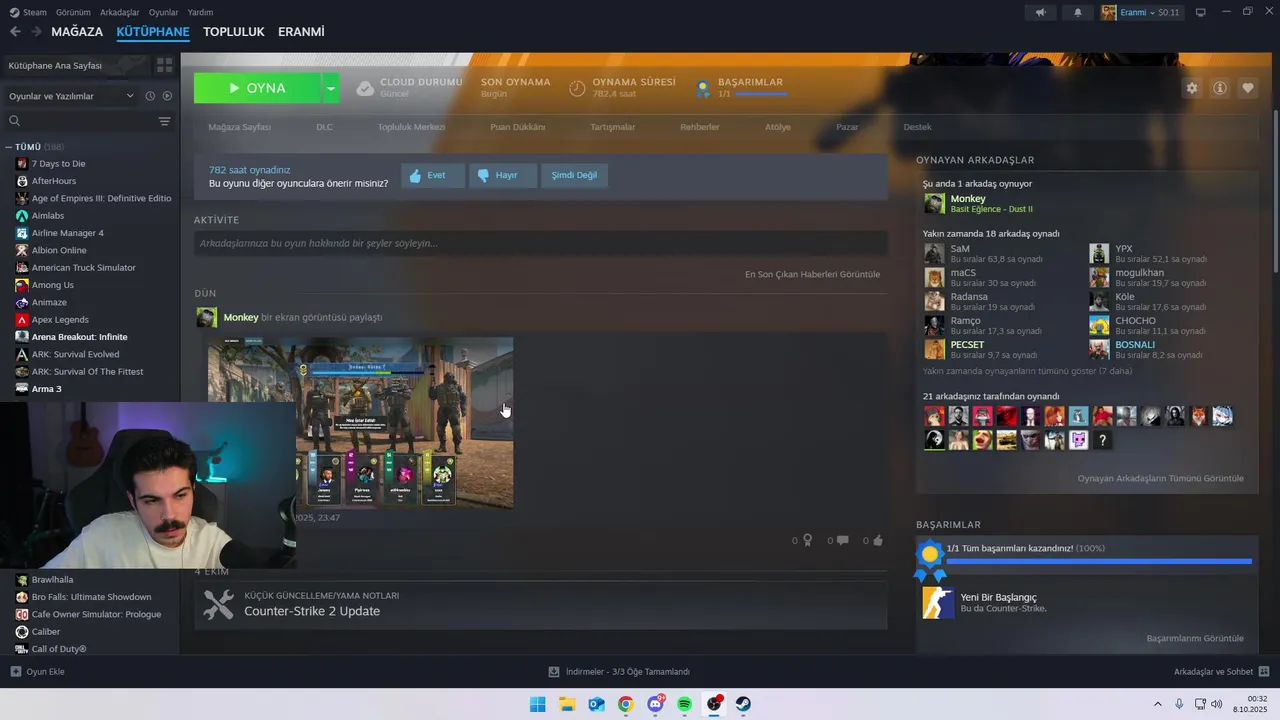Screen dimensions: 1280x720
Task: Show game info icon
Action: tap(1220, 88)
